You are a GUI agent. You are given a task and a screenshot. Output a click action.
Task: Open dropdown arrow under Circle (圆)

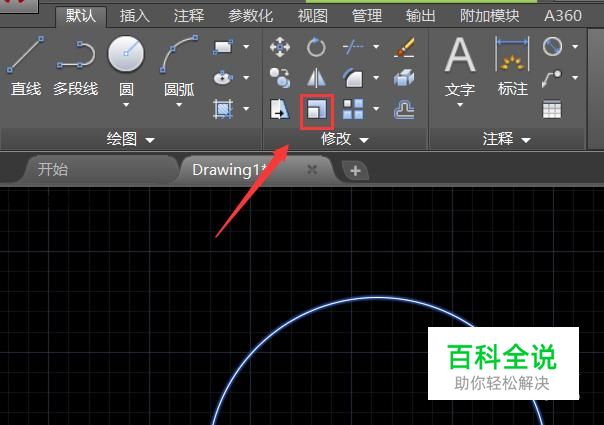(x=126, y=104)
